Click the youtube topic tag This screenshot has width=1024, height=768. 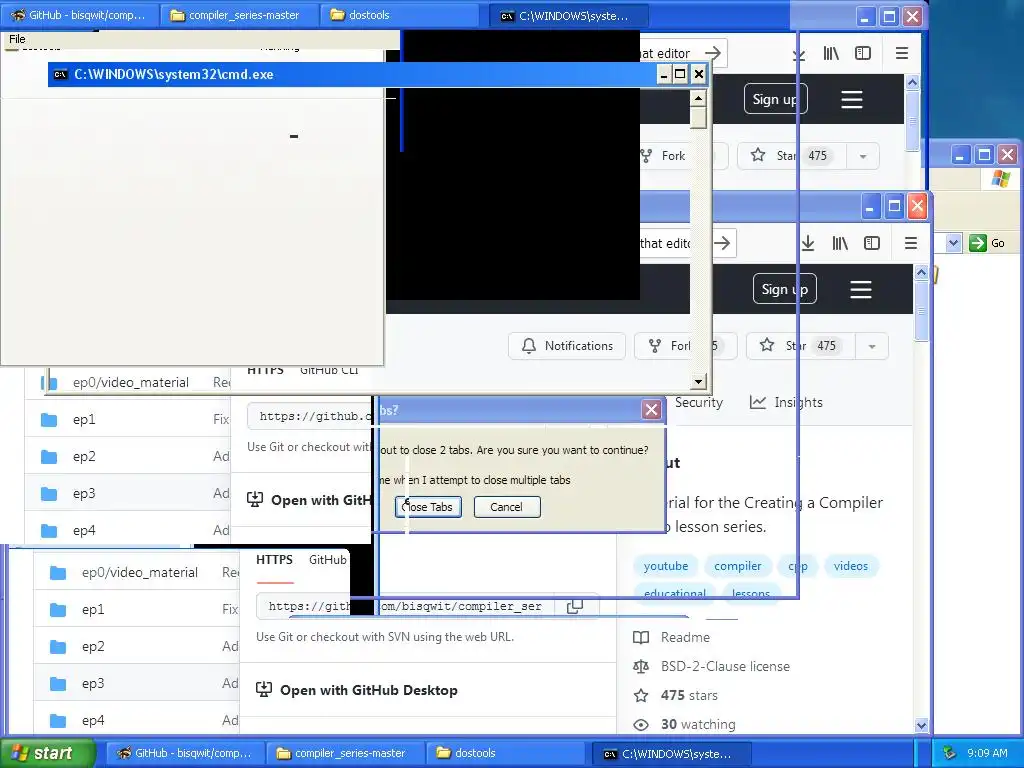(665, 566)
